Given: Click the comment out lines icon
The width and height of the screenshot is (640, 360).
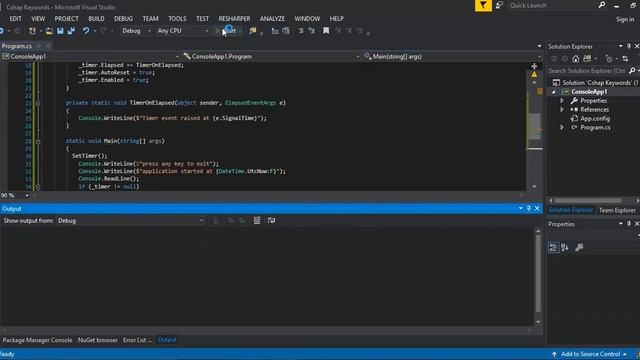Looking at the screenshot, I should click(275, 31).
